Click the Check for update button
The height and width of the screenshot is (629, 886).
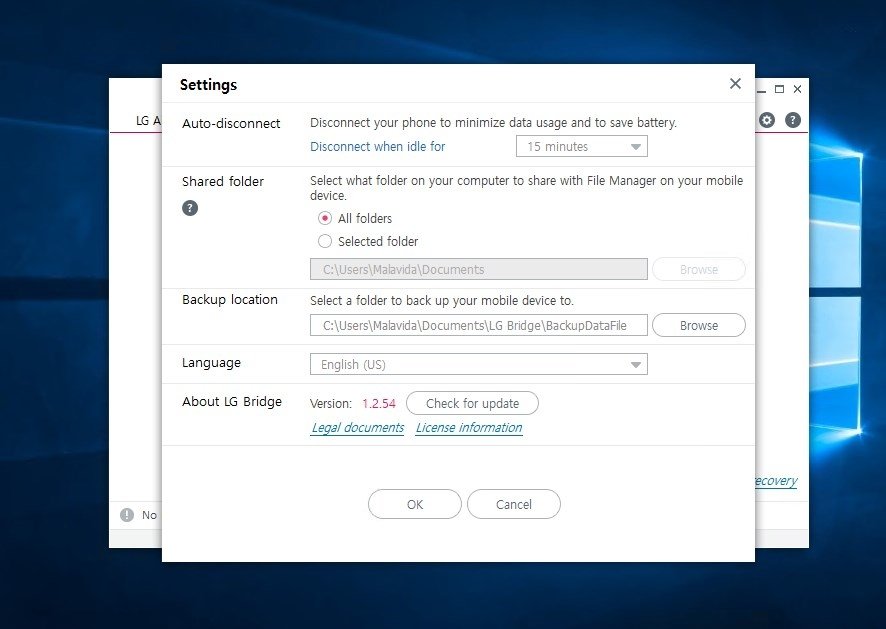(x=472, y=404)
